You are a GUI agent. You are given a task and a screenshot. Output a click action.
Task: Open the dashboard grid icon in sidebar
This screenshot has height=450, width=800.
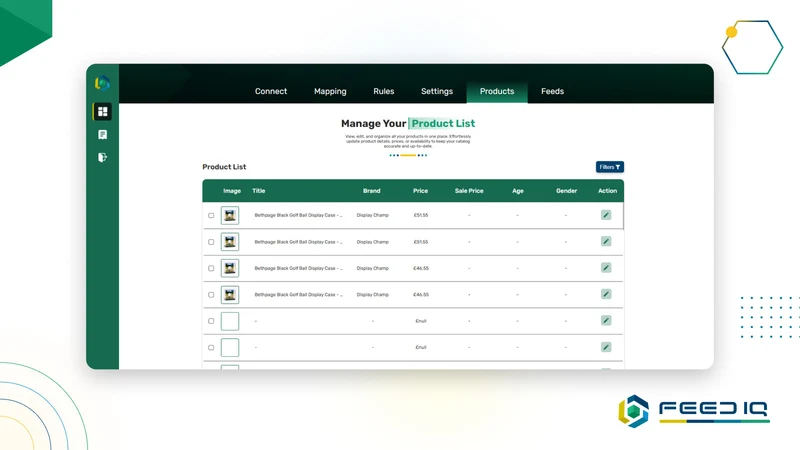point(103,112)
